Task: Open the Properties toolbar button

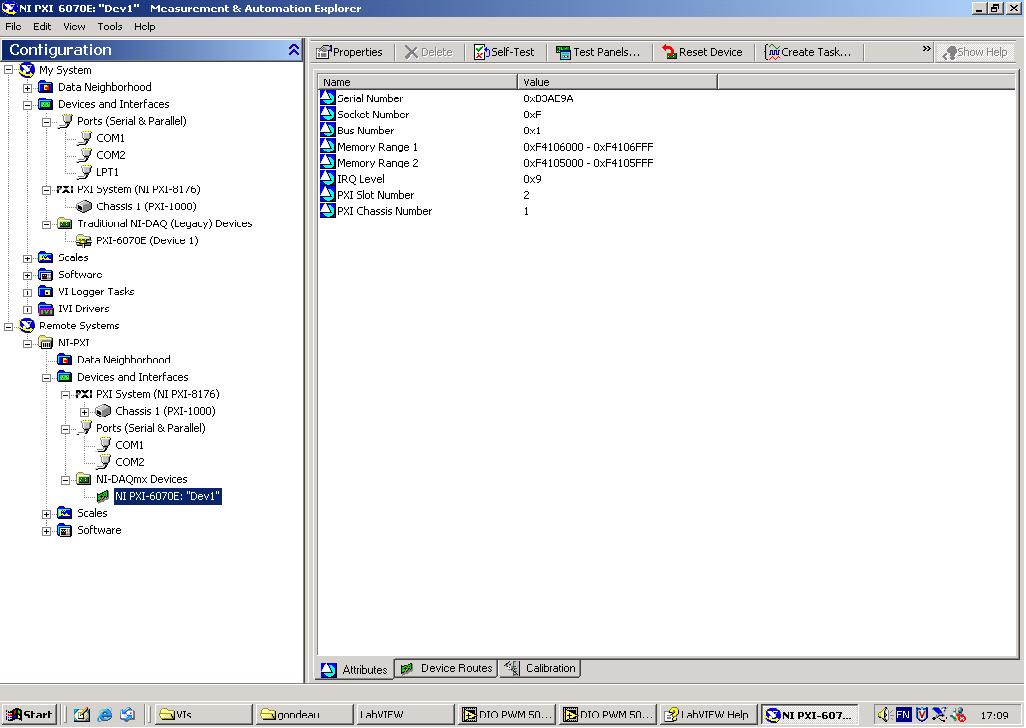Action: click(x=349, y=52)
